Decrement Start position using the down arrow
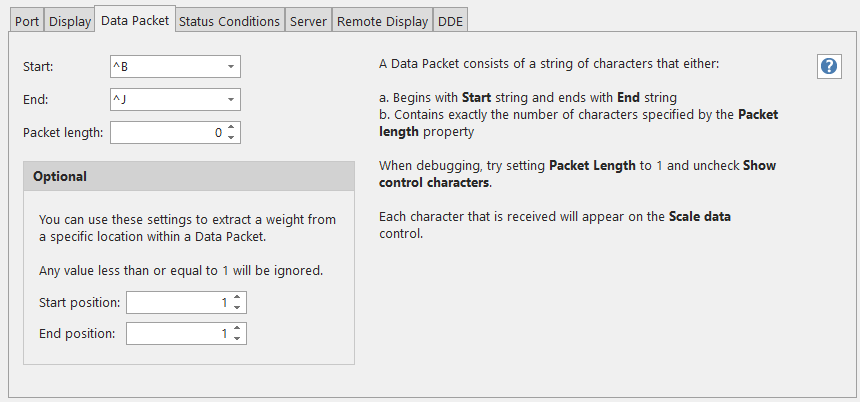Image resolution: width=860 pixels, height=402 pixels. pos(237,308)
